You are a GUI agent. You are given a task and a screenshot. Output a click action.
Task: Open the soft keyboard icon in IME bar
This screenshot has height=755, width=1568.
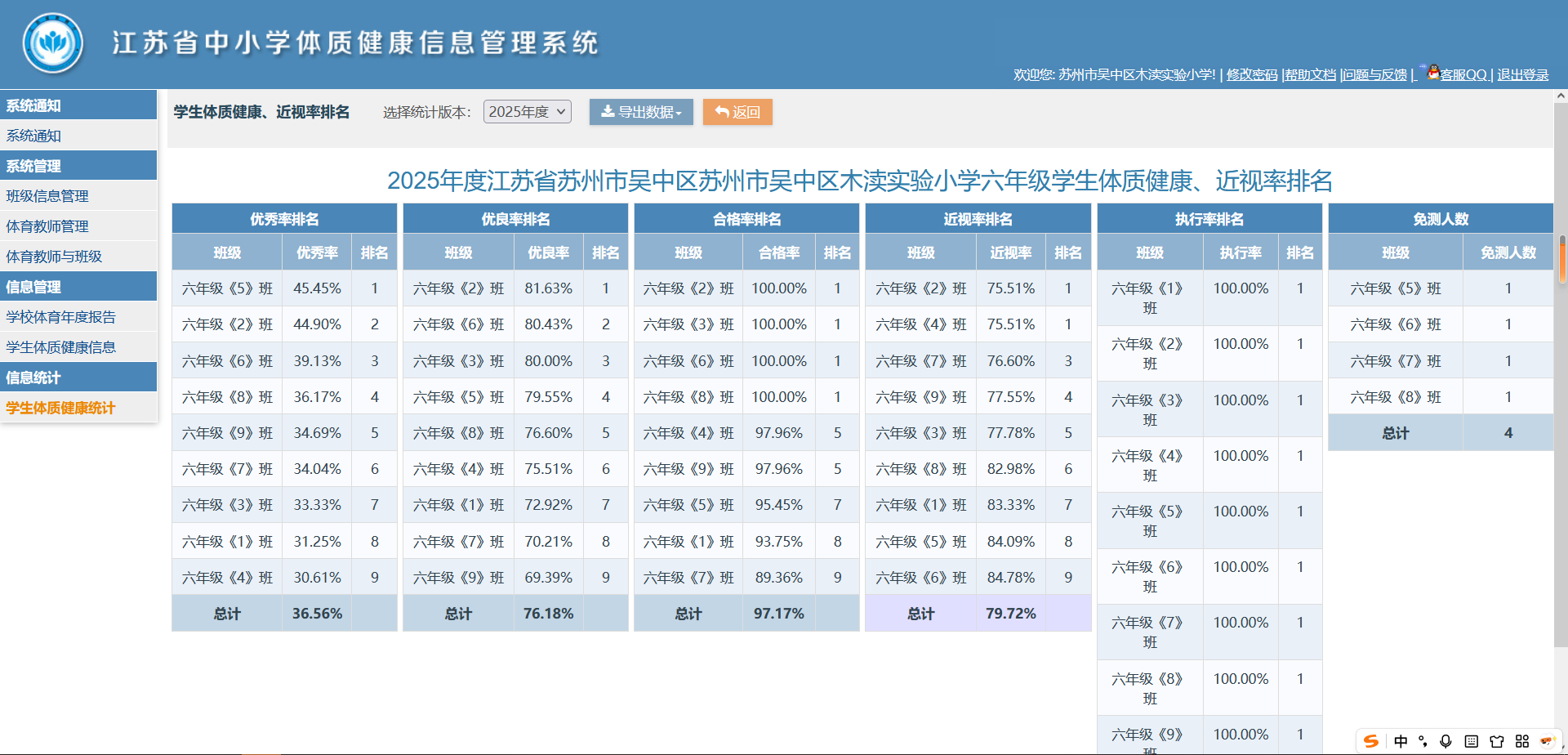point(1471,741)
